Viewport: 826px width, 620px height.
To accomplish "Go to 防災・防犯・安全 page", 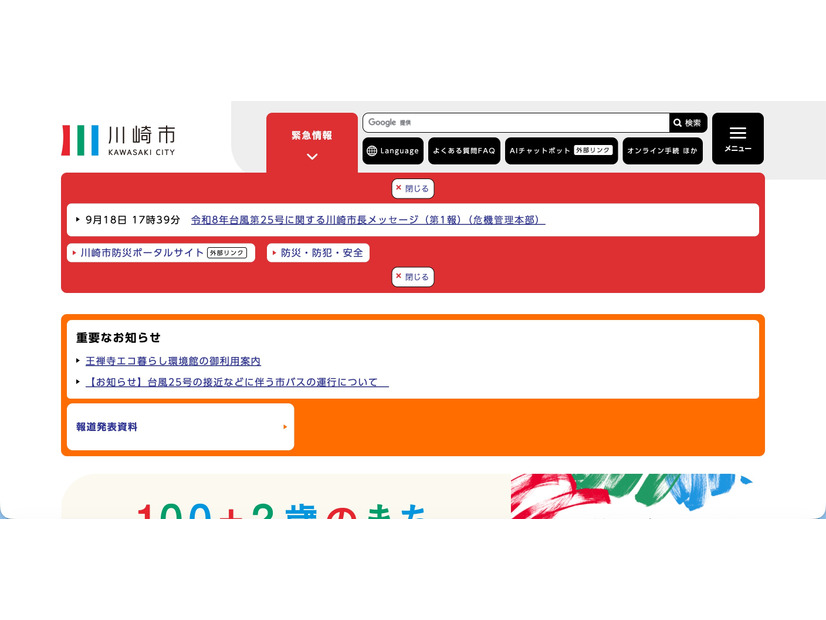I will coord(318,253).
